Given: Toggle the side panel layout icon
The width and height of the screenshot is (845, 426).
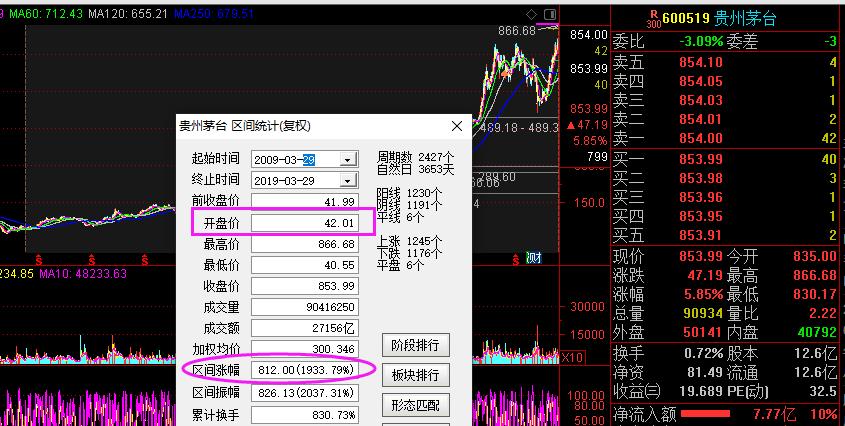Looking at the screenshot, I should point(550,14).
